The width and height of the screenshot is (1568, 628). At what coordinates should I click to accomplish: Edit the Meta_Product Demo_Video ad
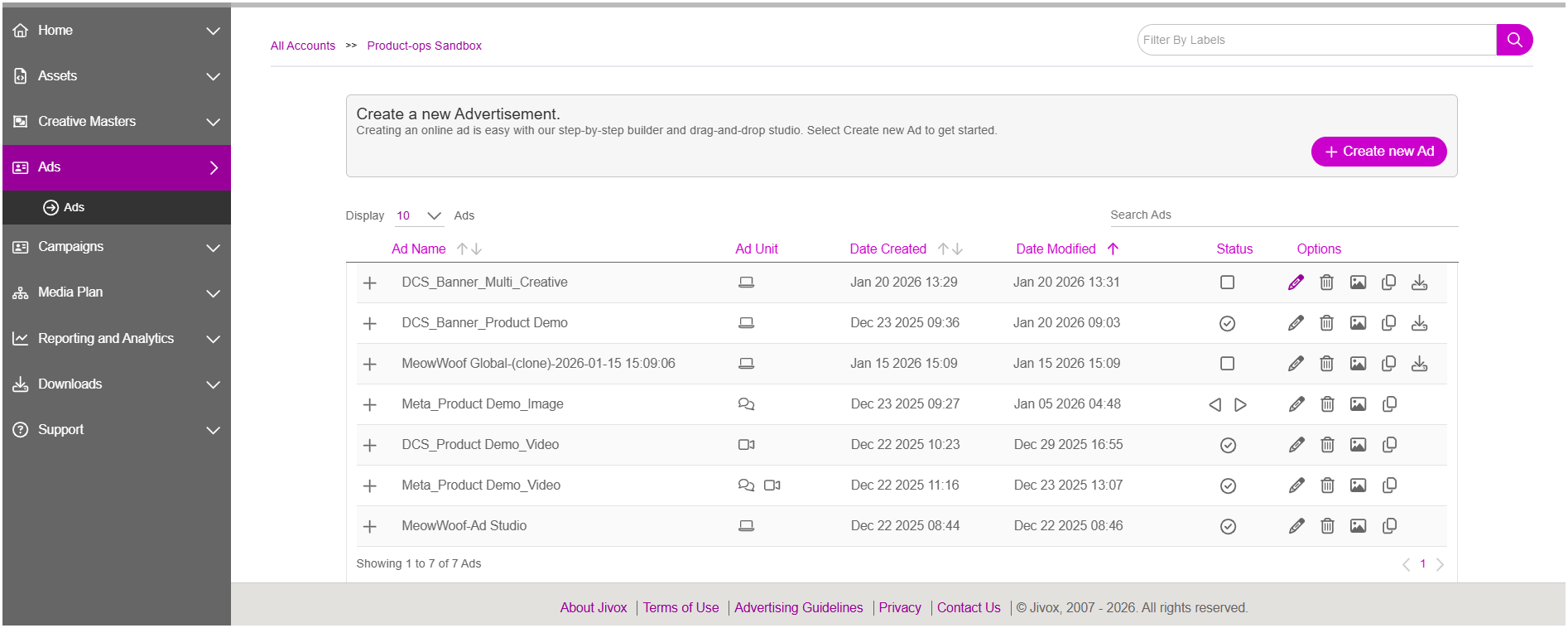pos(1296,485)
